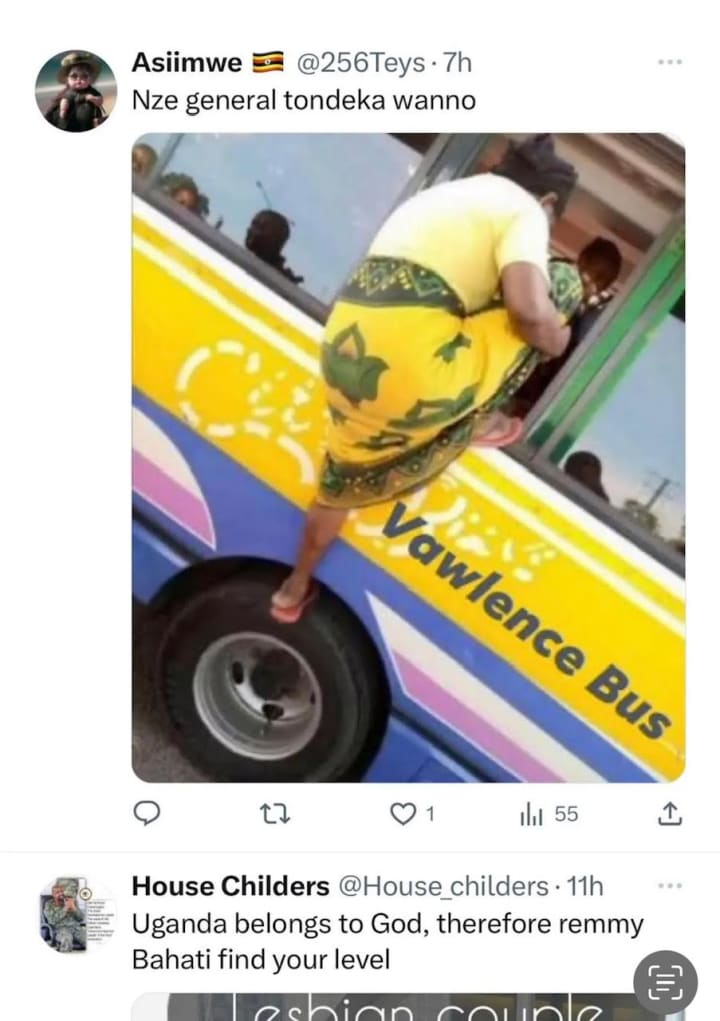
Task: Open the 7h timestamp of tweet
Action: (x=457, y=63)
